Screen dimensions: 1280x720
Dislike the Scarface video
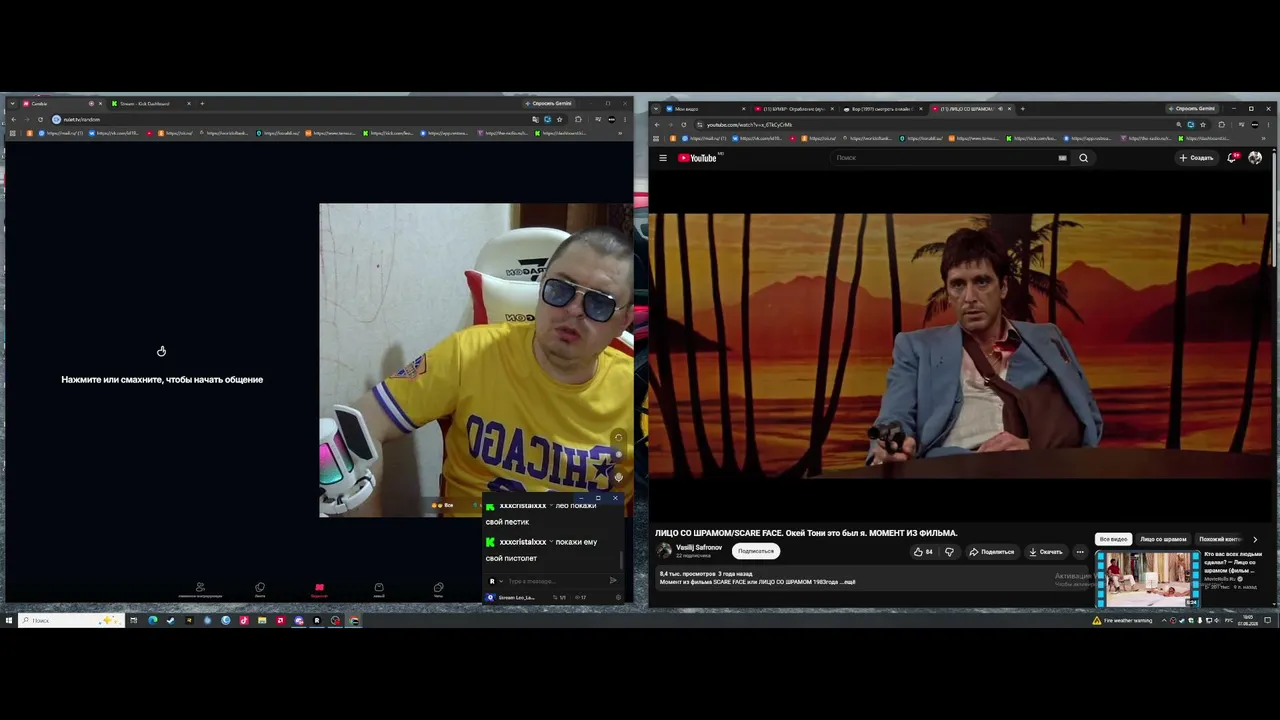pyautogui.click(x=949, y=552)
